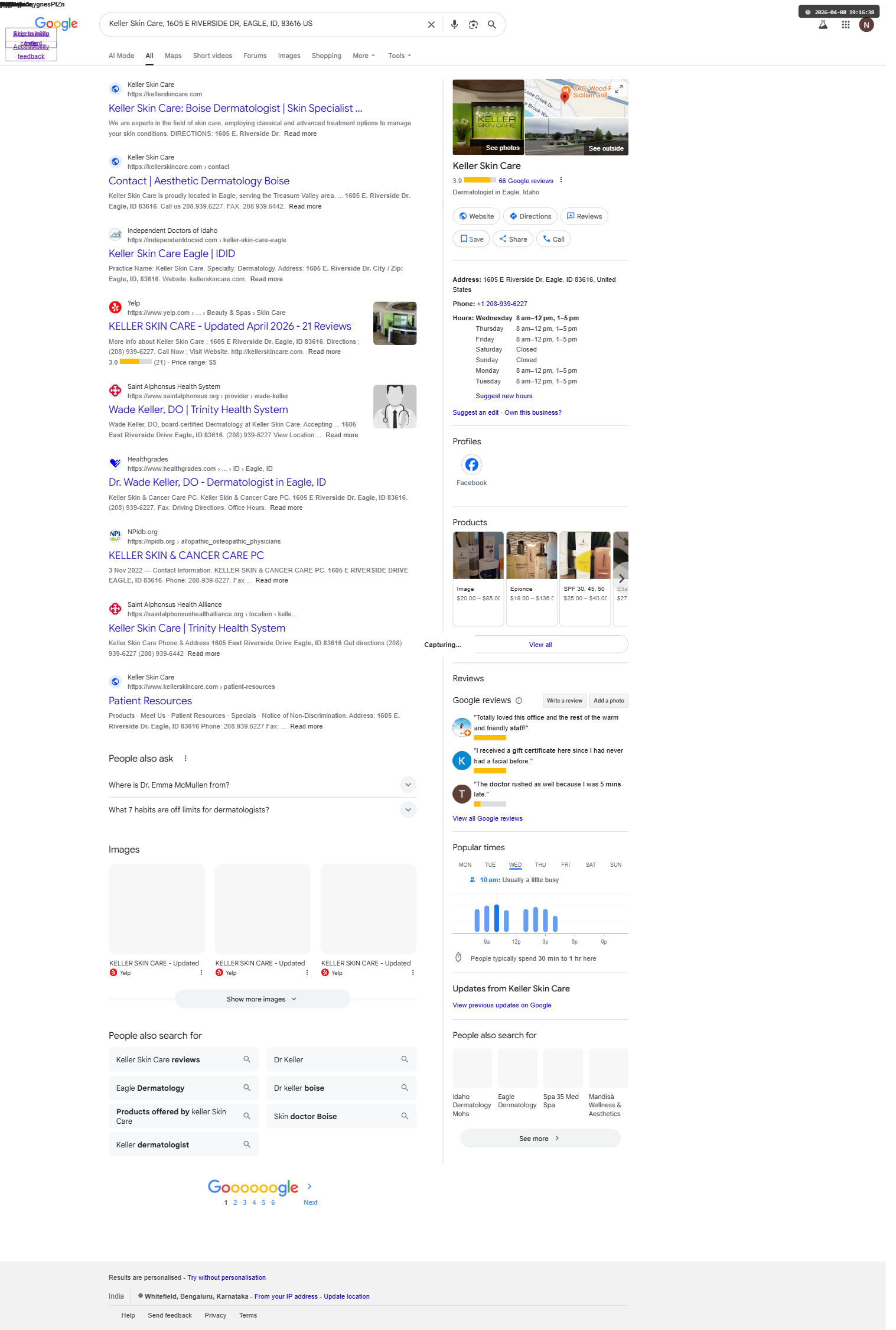Screen dimensions: 896x1330
Task: Open the More dropdown in search tabs
Action: click(364, 56)
